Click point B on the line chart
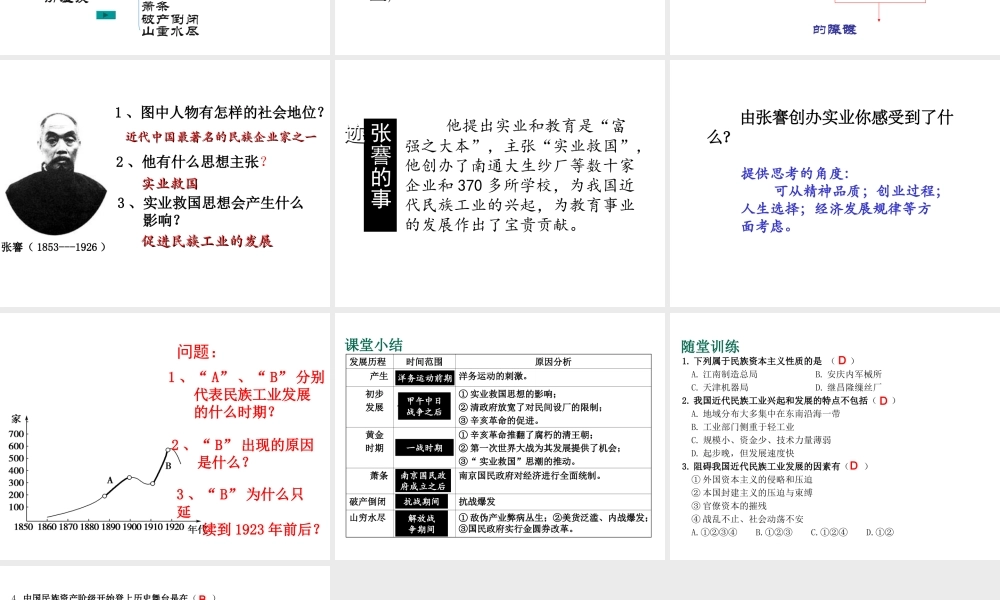Image resolution: width=1000 pixels, height=600 pixels. click(x=168, y=465)
